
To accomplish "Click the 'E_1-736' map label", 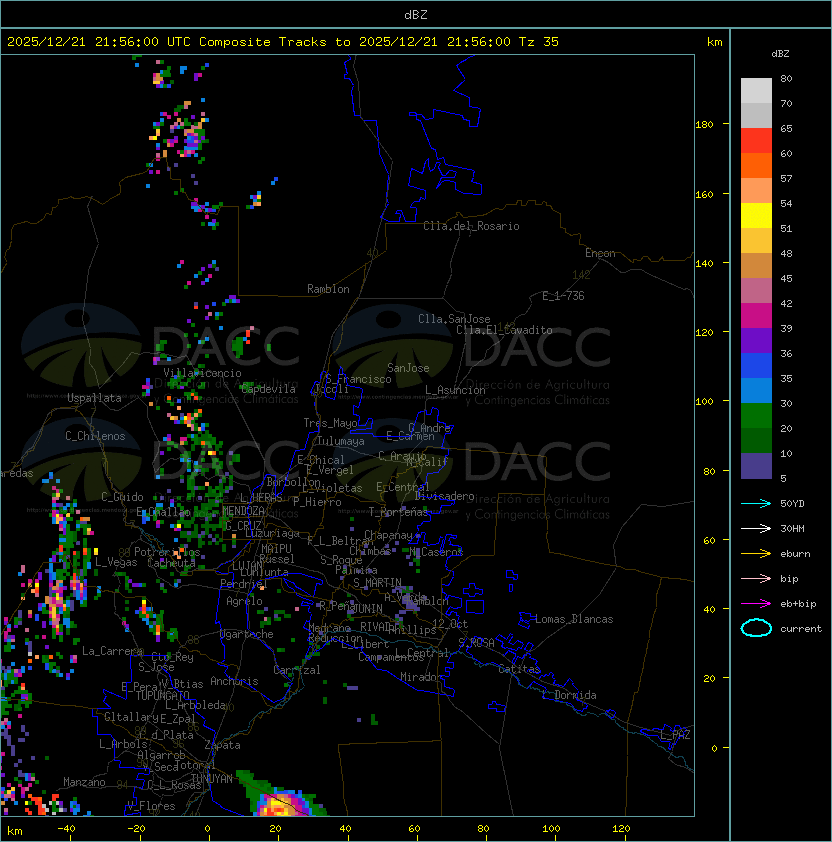I will [x=563, y=296].
